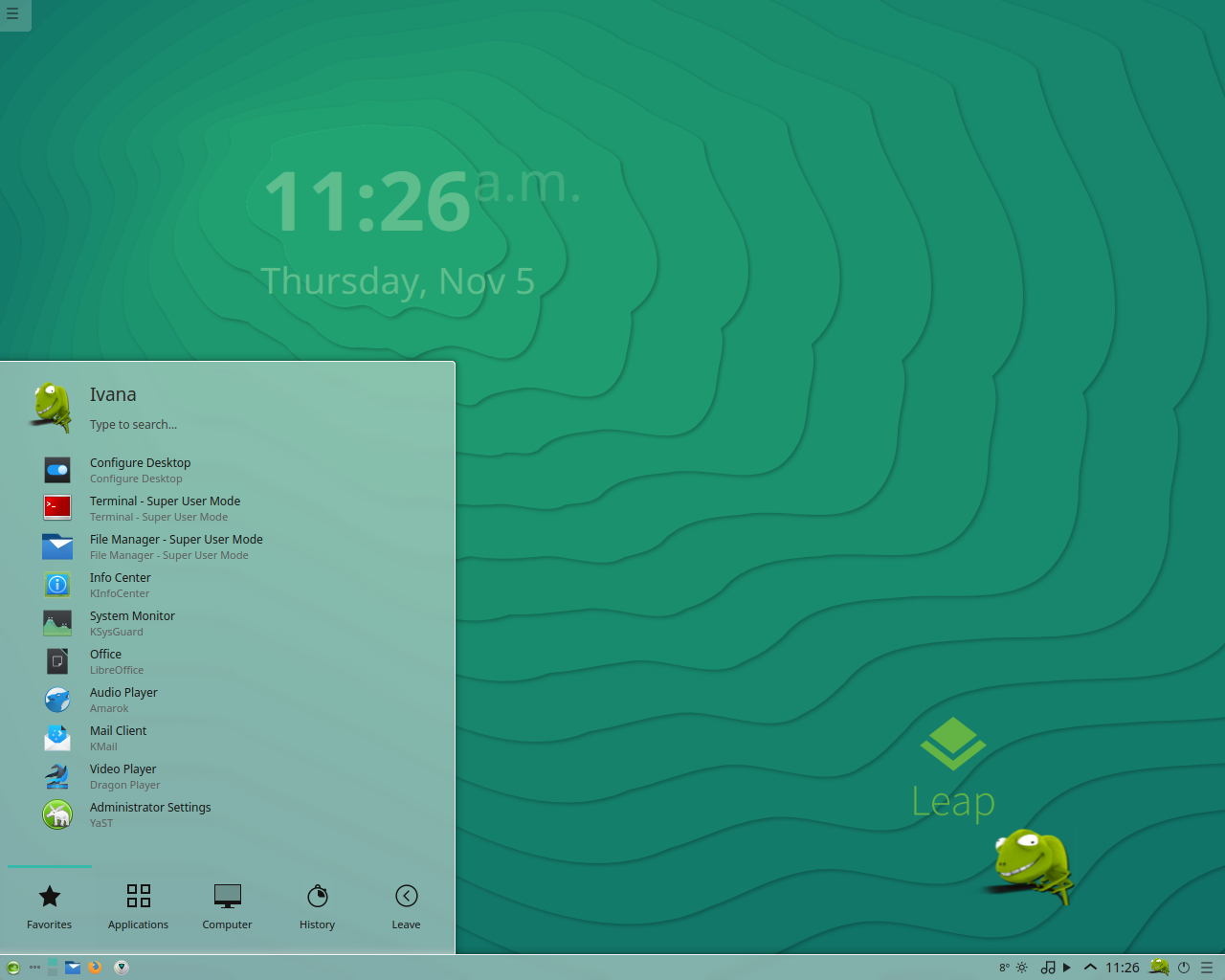Start Audio Player Amarok
The height and width of the screenshot is (980, 1225).
pyautogui.click(x=228, y=700)
